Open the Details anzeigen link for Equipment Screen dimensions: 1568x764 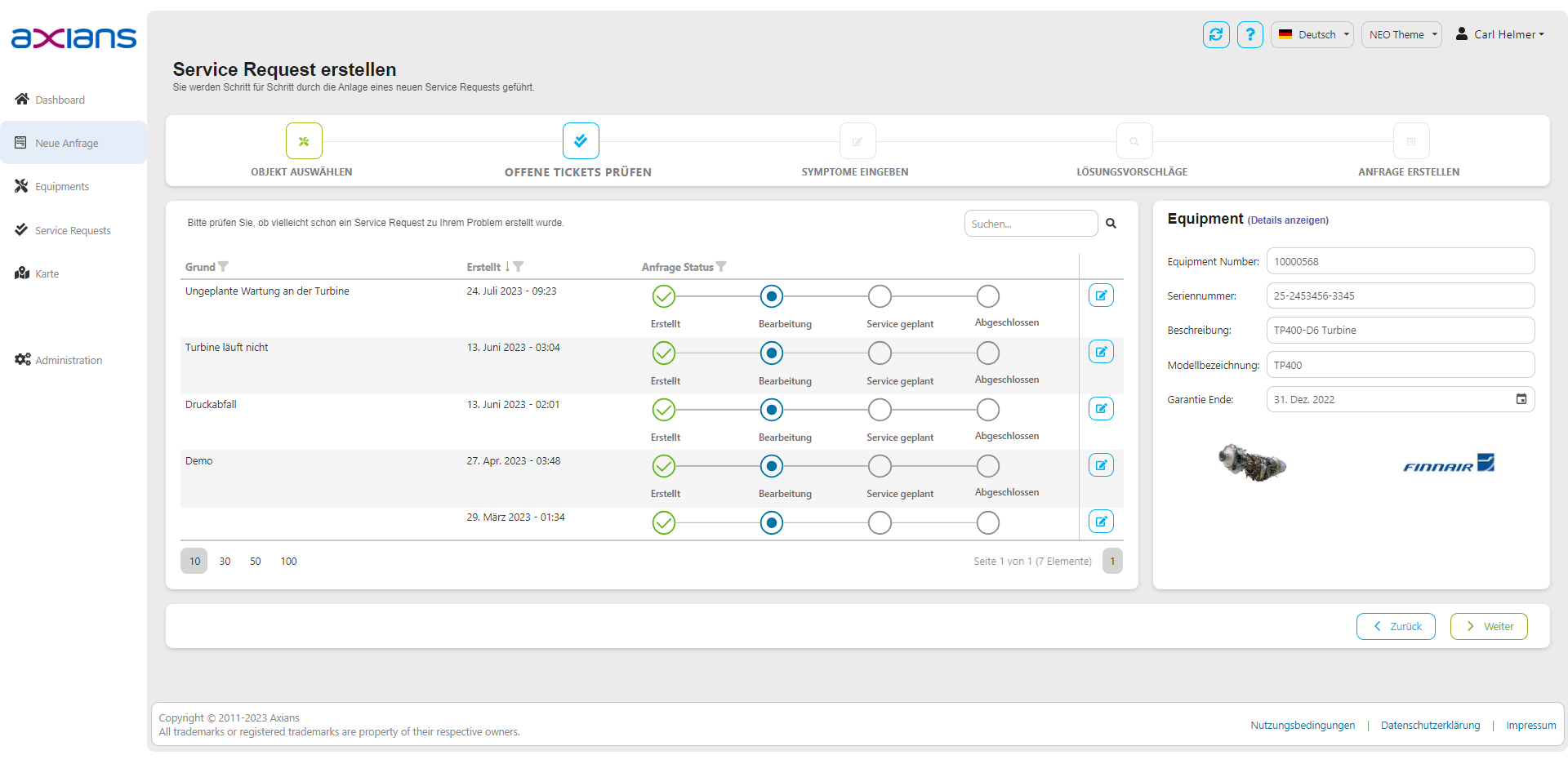[x=1286, y=220]
